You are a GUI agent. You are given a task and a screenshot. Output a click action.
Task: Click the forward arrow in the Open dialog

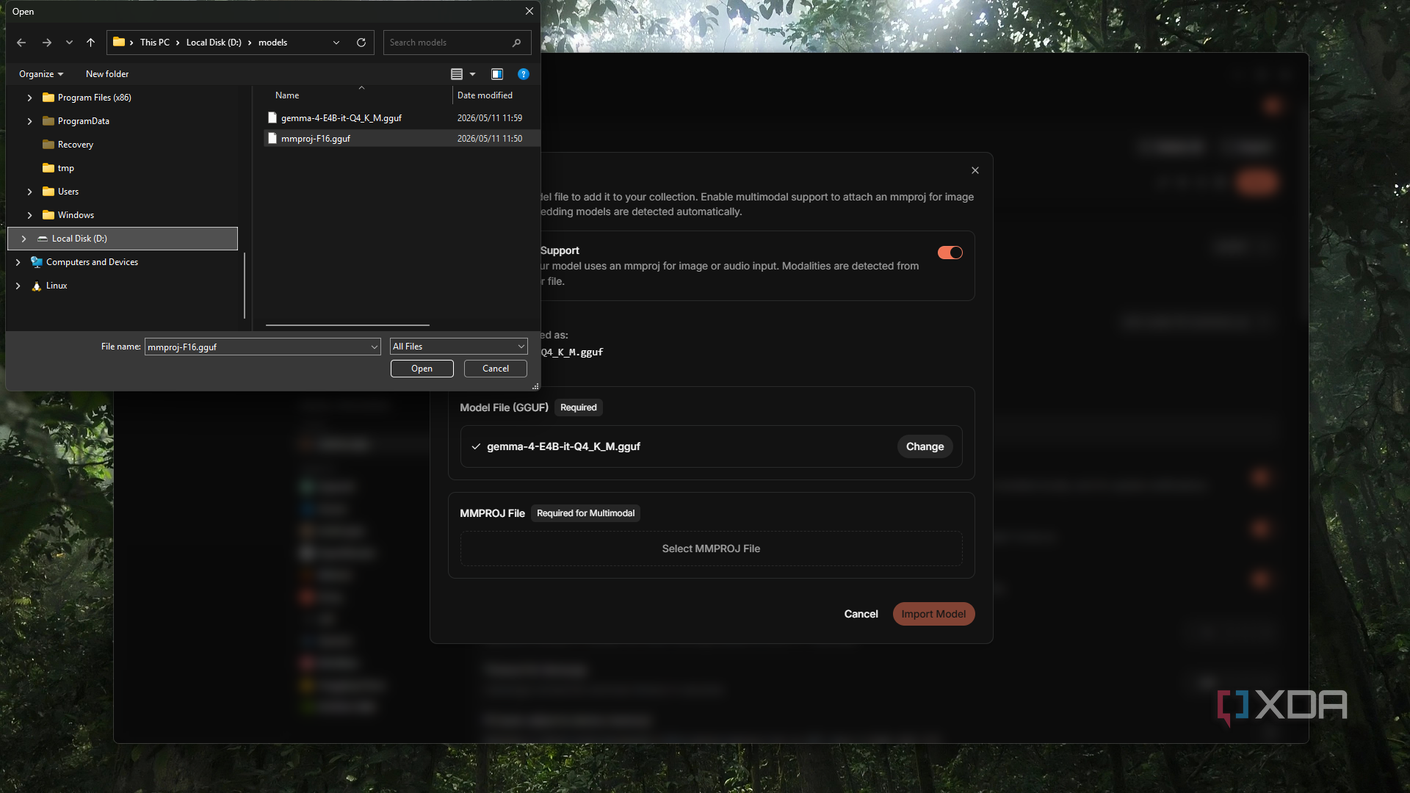pyautogui.click(x=47, y=43)
